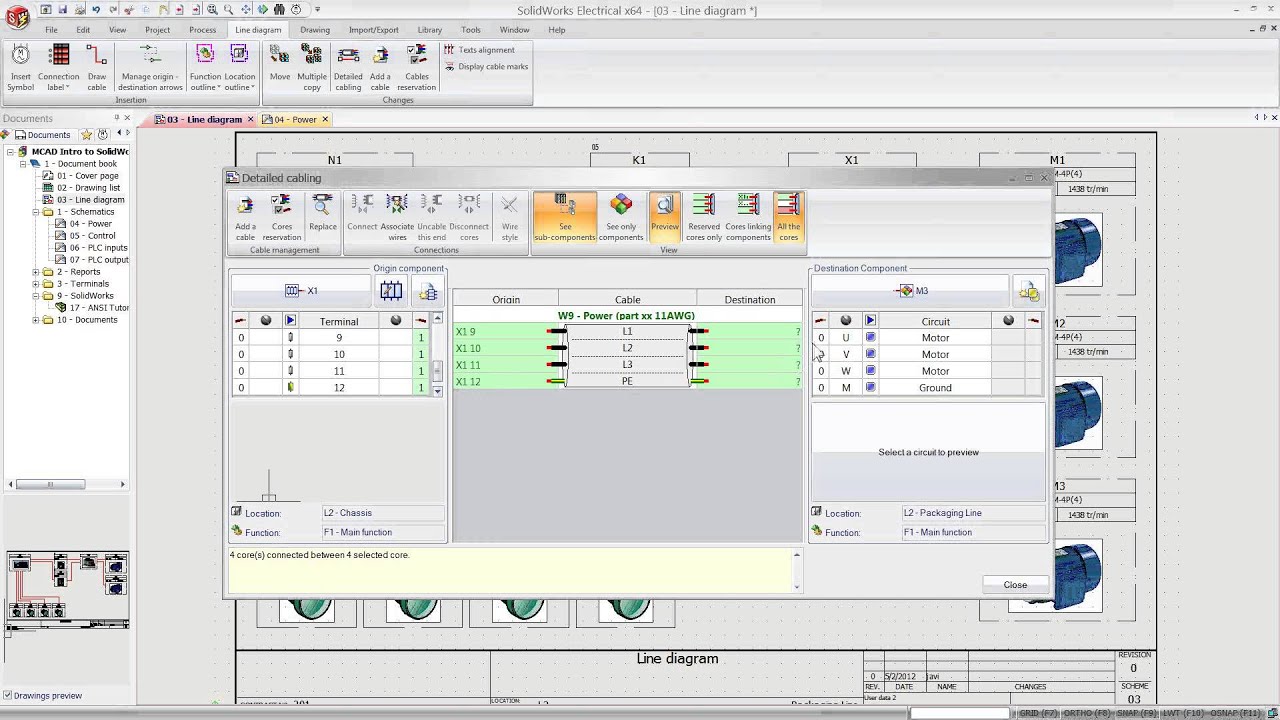
Task: Click terminal 12 row in origin list
Action: pos(332,388)
